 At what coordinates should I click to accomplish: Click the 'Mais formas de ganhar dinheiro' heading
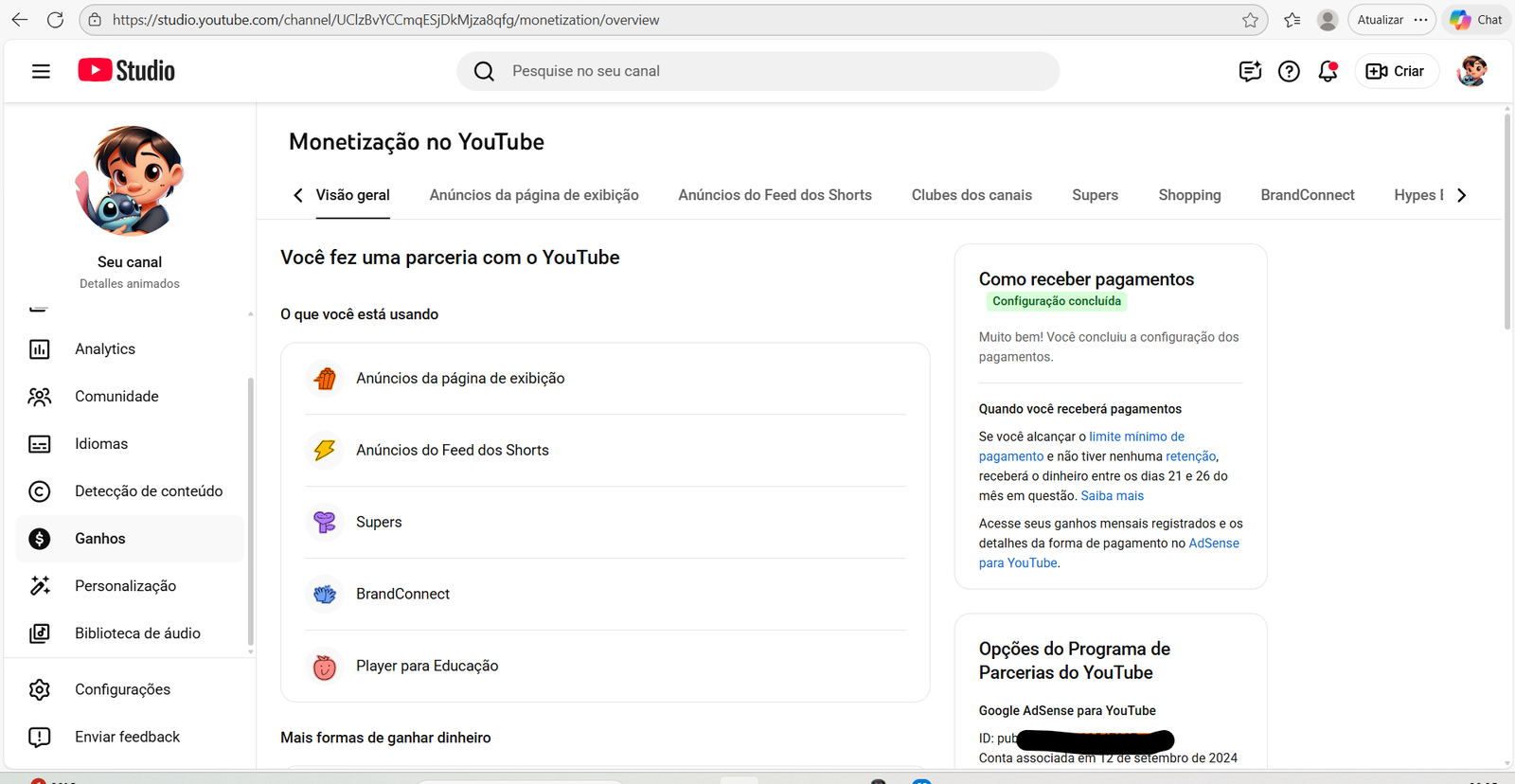click(385, 738)
